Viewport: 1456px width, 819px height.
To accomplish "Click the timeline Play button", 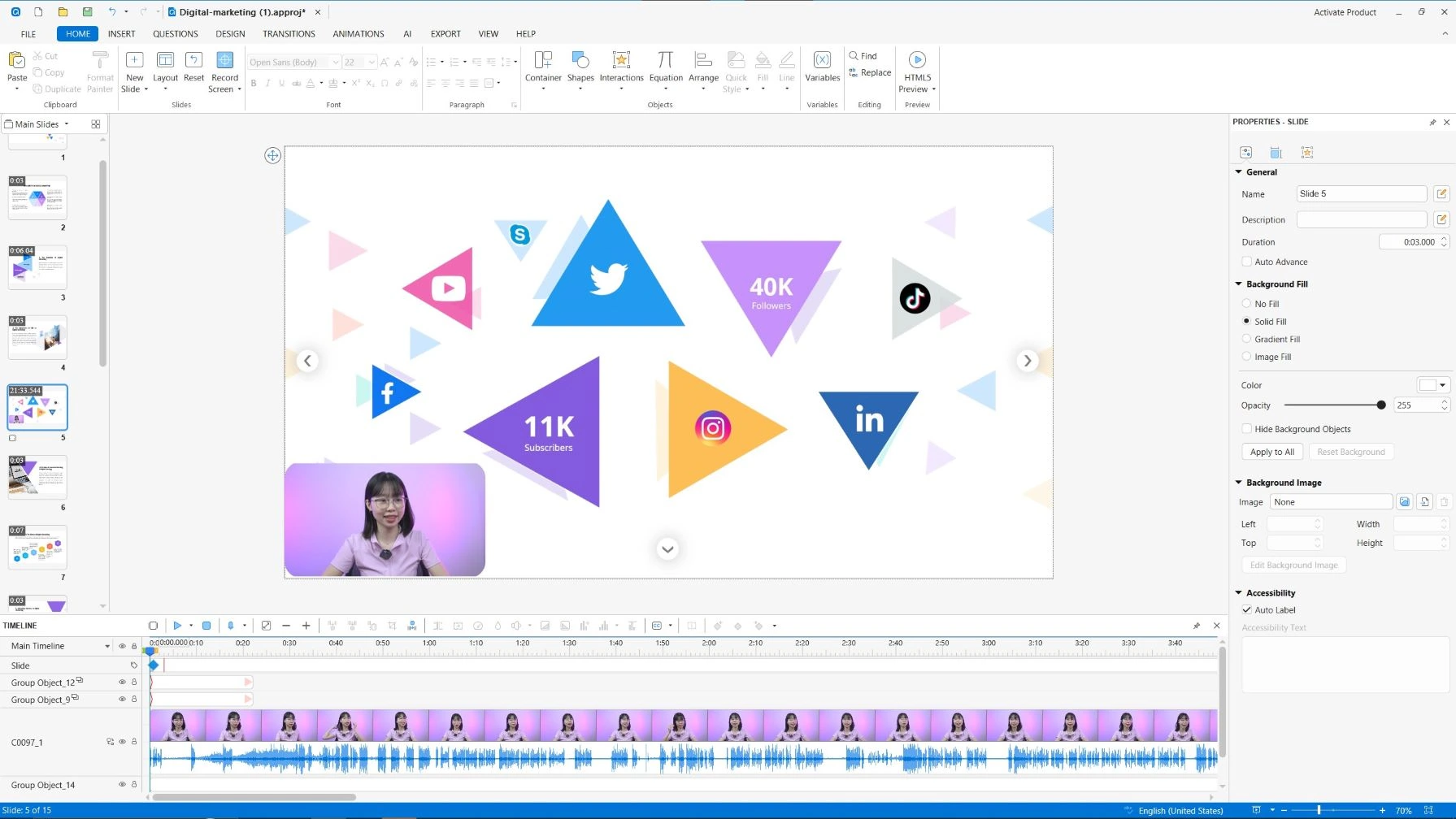I will pyautogui.click(x=176, y=626).
